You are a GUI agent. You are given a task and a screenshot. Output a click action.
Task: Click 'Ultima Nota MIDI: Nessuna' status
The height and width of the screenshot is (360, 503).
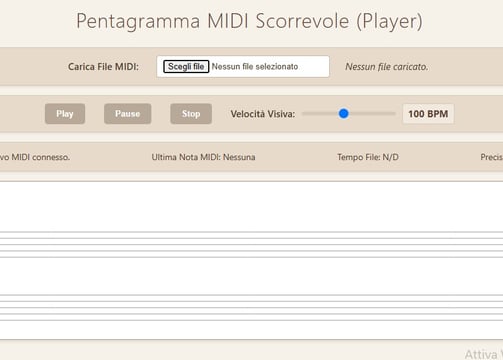203,157
